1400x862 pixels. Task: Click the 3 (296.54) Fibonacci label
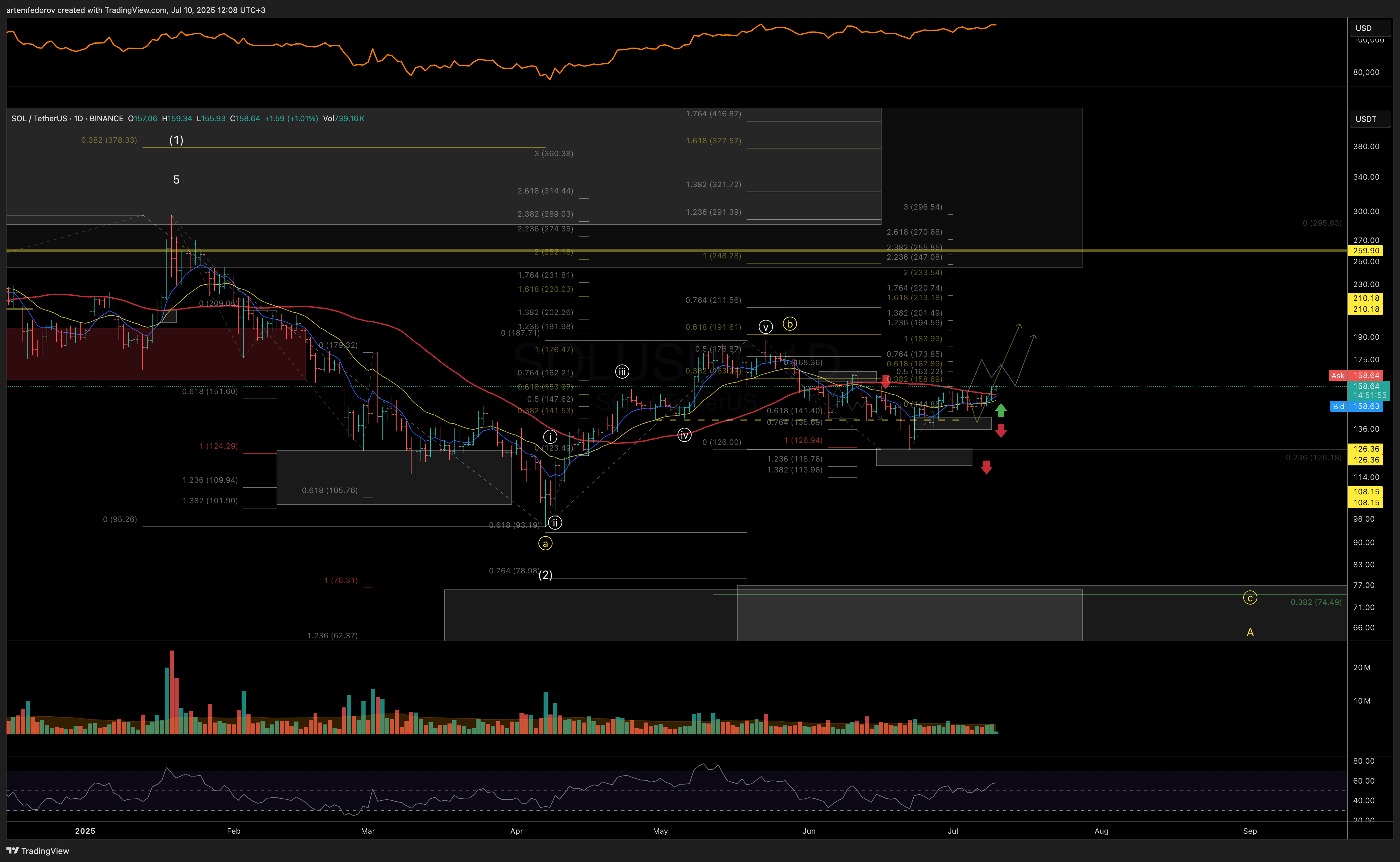click(x=923, y=207)
